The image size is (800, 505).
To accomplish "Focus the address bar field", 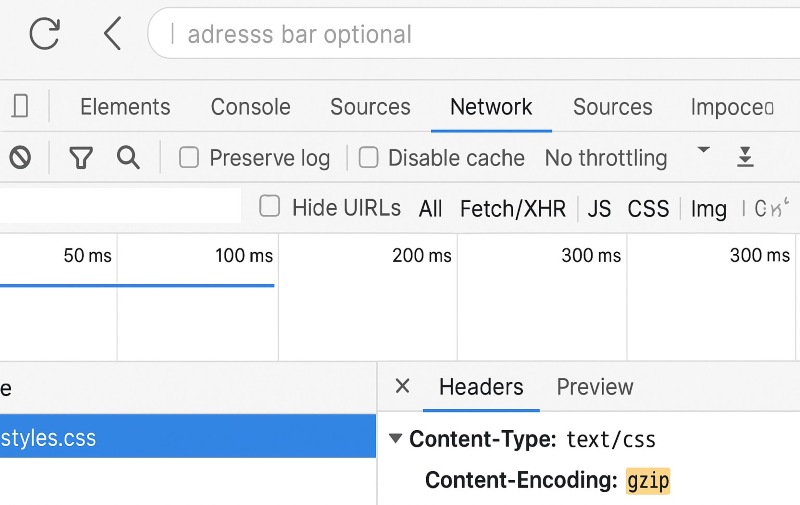I will pyautogui.click(x=473, y=34).
